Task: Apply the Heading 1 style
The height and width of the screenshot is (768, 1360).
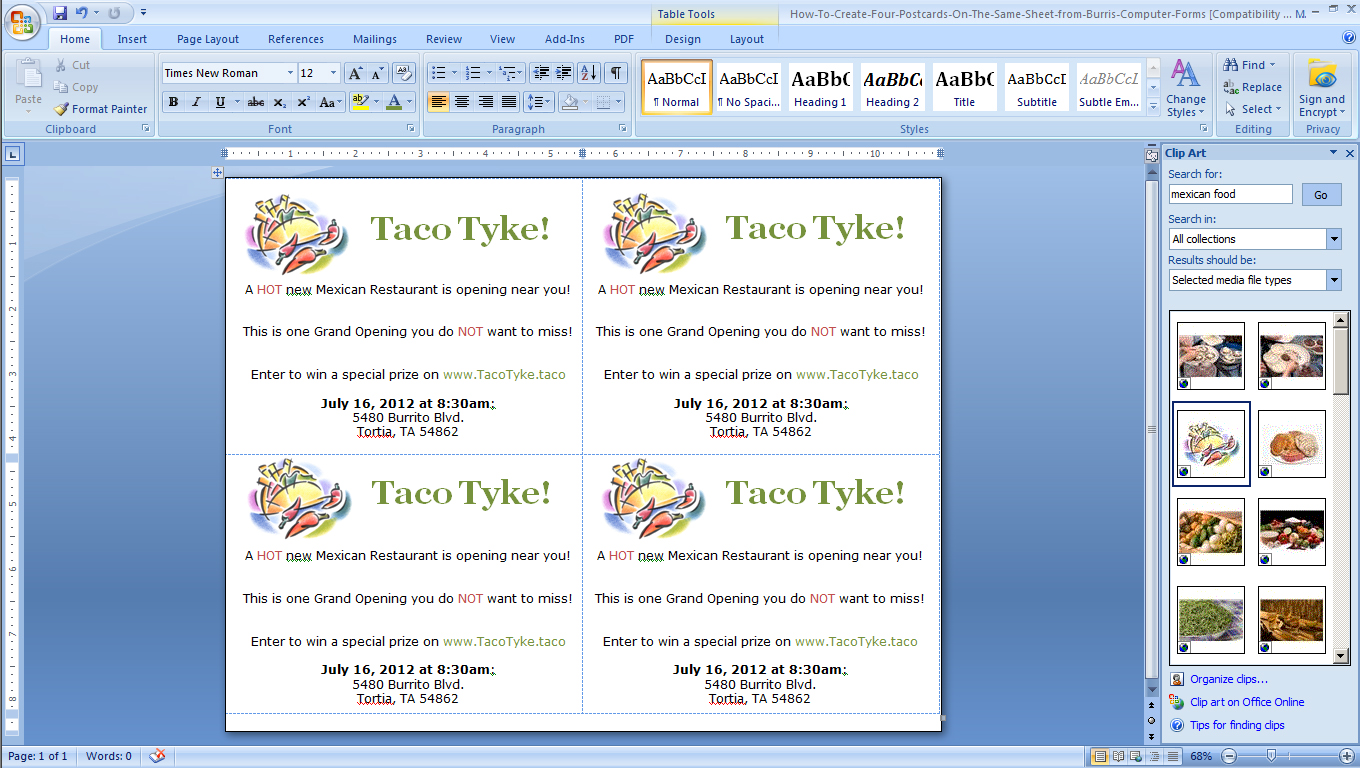Action: coord(820,87)
